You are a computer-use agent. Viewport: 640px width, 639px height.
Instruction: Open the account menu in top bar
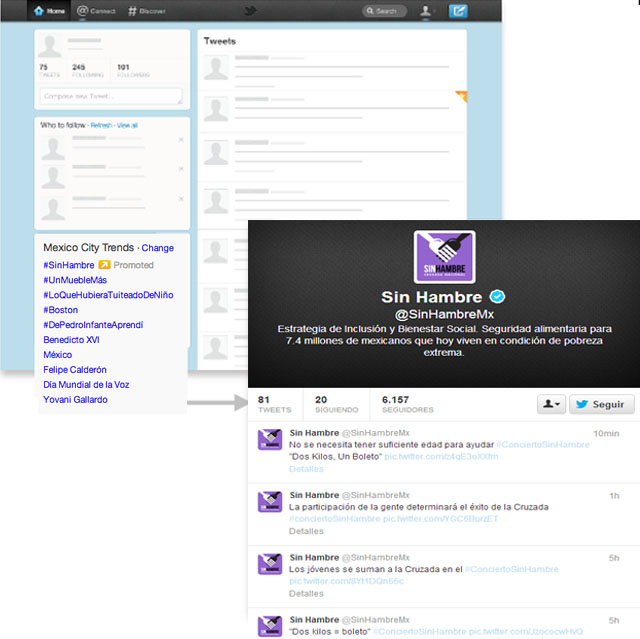tap(429, 12)
